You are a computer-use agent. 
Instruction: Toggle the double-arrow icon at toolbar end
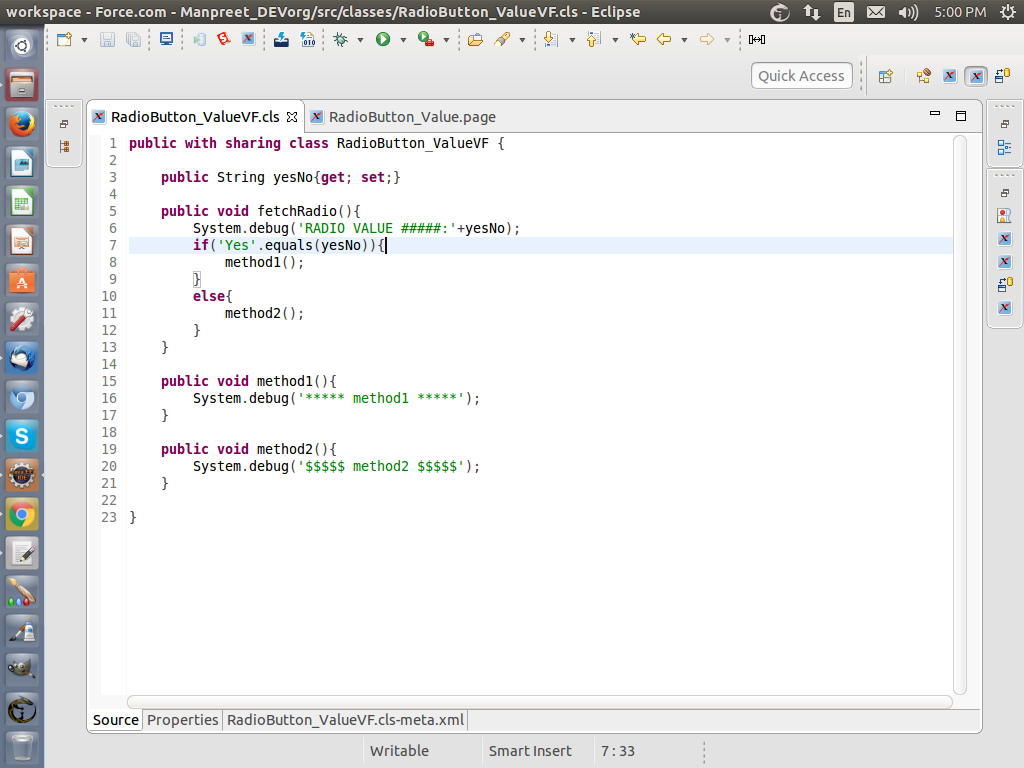757,39
